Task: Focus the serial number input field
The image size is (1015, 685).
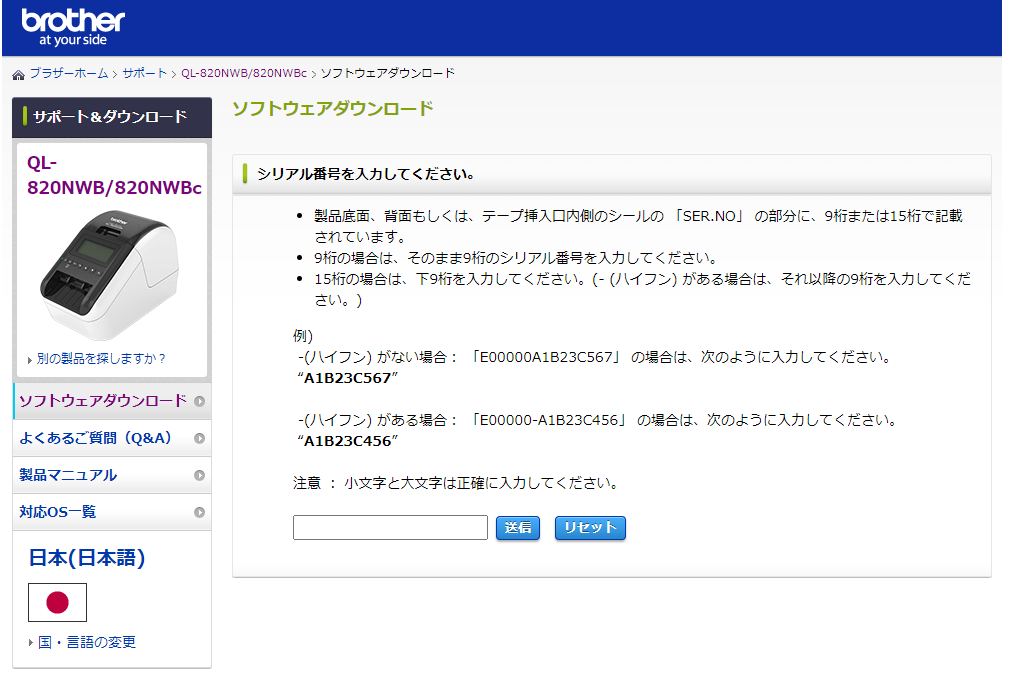Action: (x=390, y=528)
